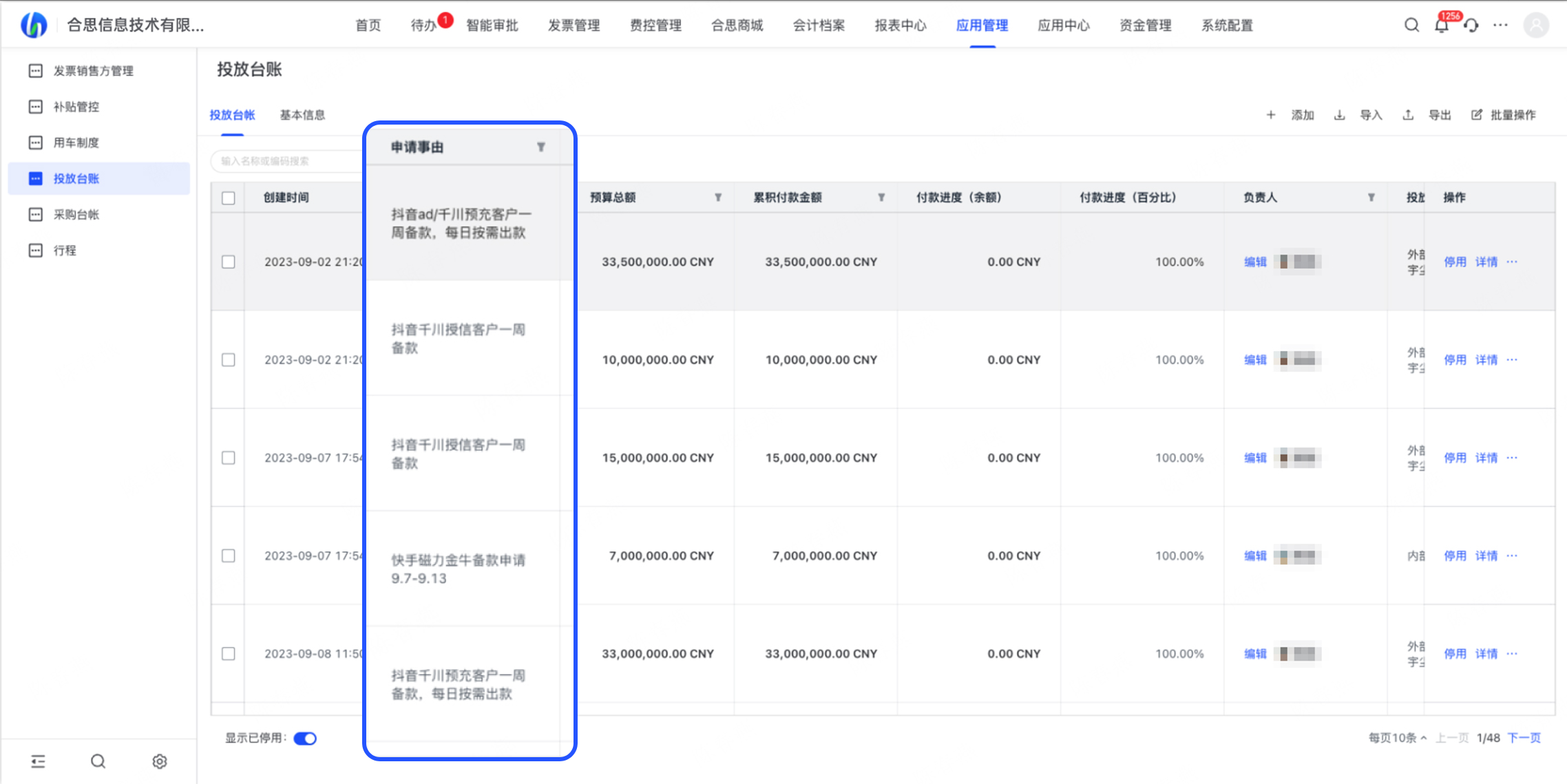Switch to the 基本信息 tab

pyautogui.click(x=302, y=115)
